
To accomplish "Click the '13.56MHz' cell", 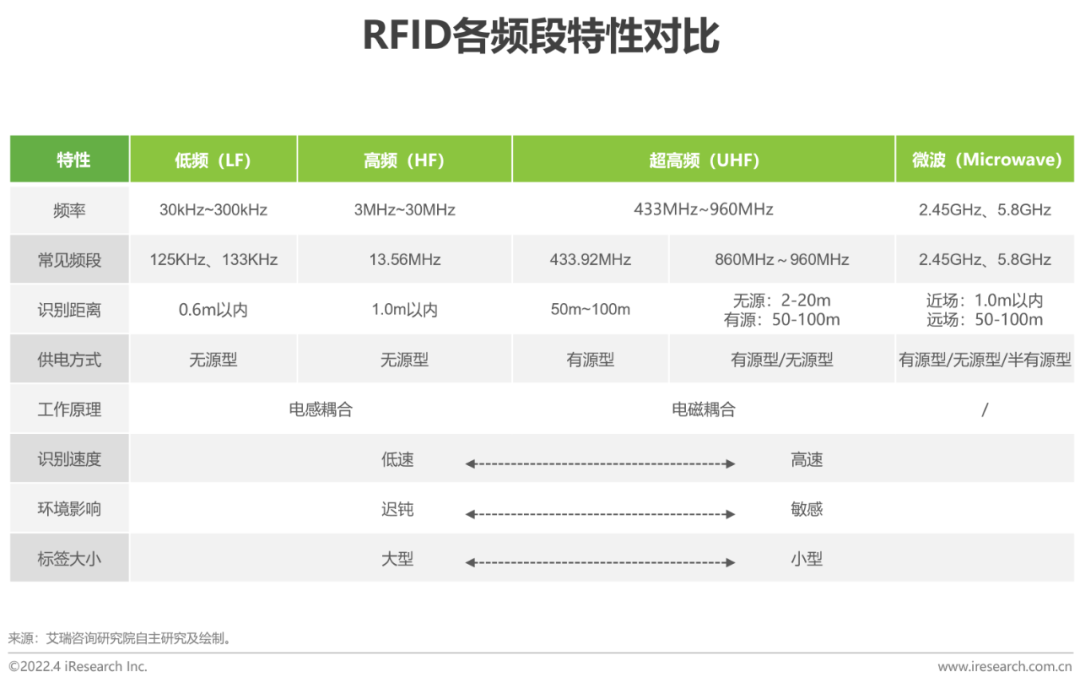I will click(404, 260).
